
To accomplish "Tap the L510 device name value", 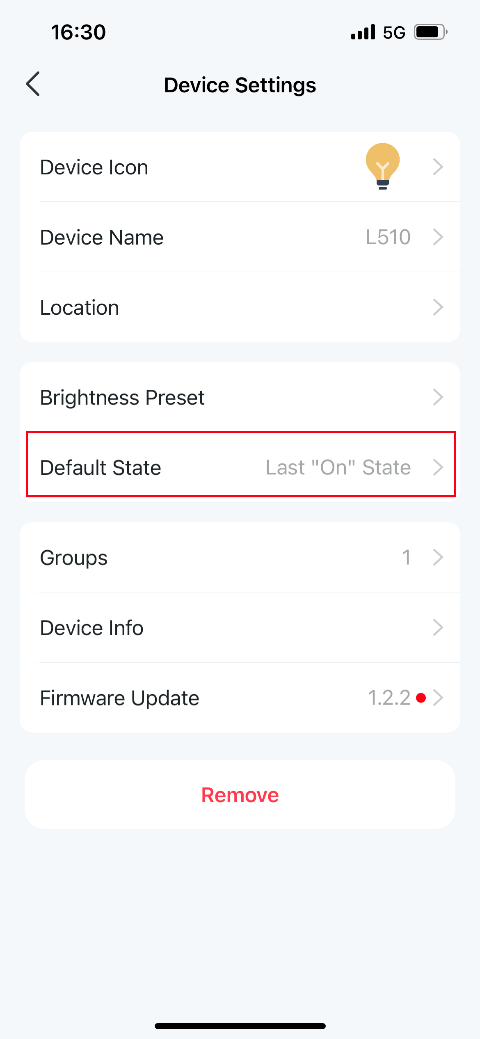I will pos(388,237).
